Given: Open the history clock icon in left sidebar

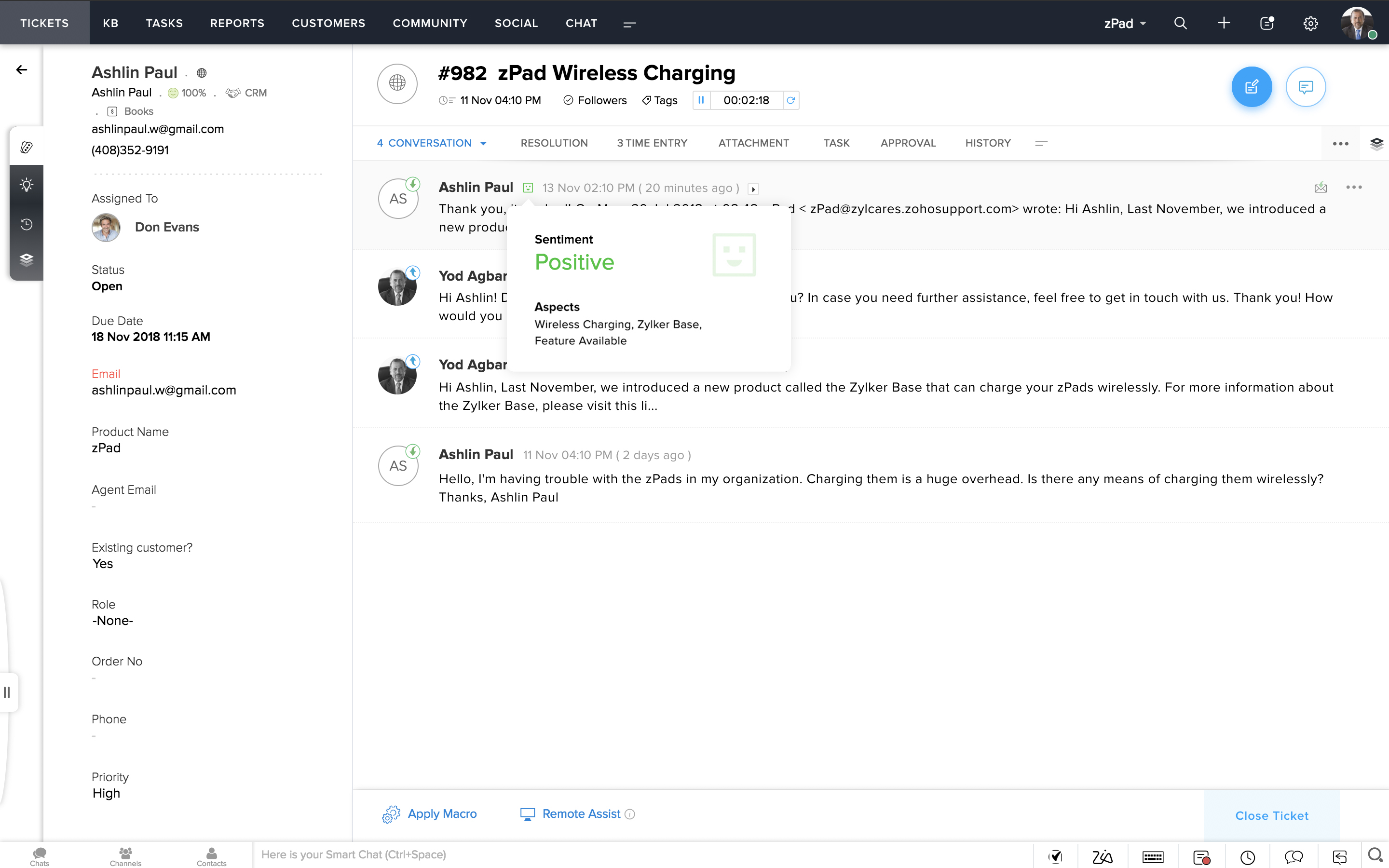Looking at the screenshot, I should pyautogui.click(x=27, y=224).
